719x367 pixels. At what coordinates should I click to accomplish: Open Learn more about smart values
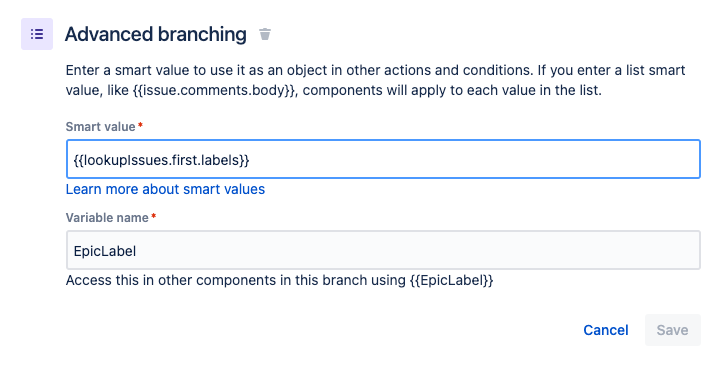(165, 189)
